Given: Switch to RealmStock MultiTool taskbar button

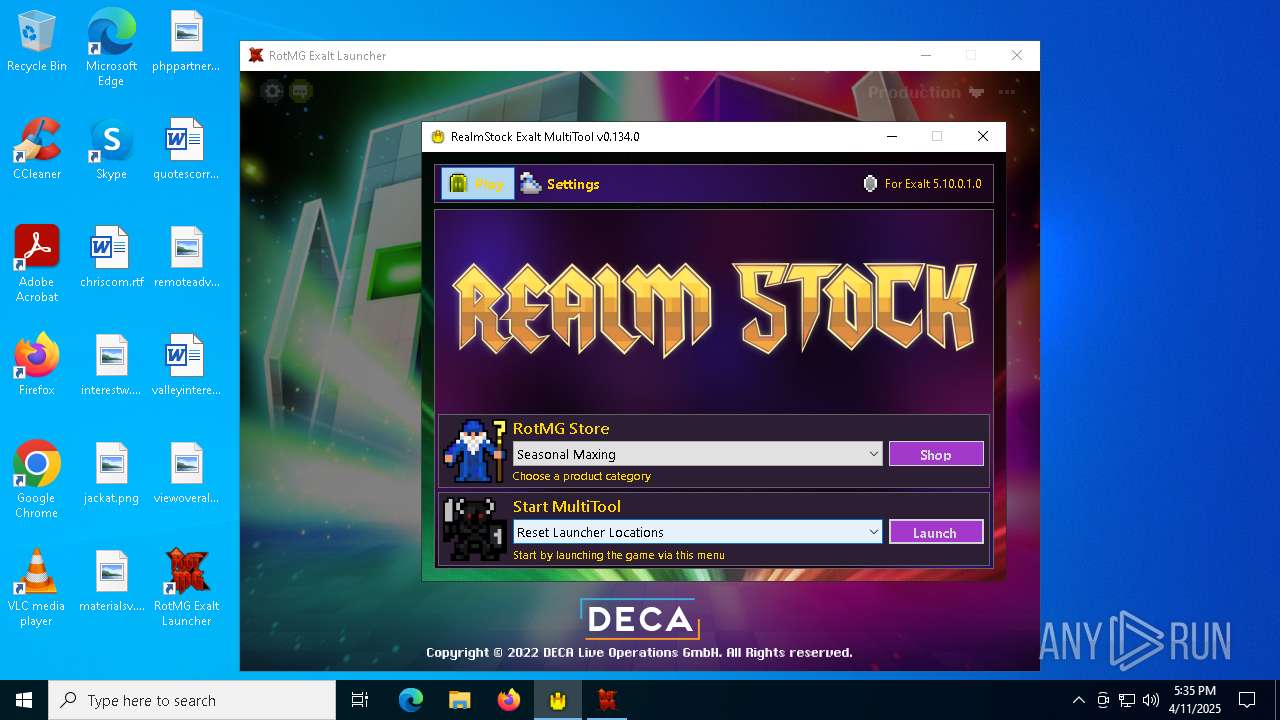Looking at the screenshot, I should [557, 700].
